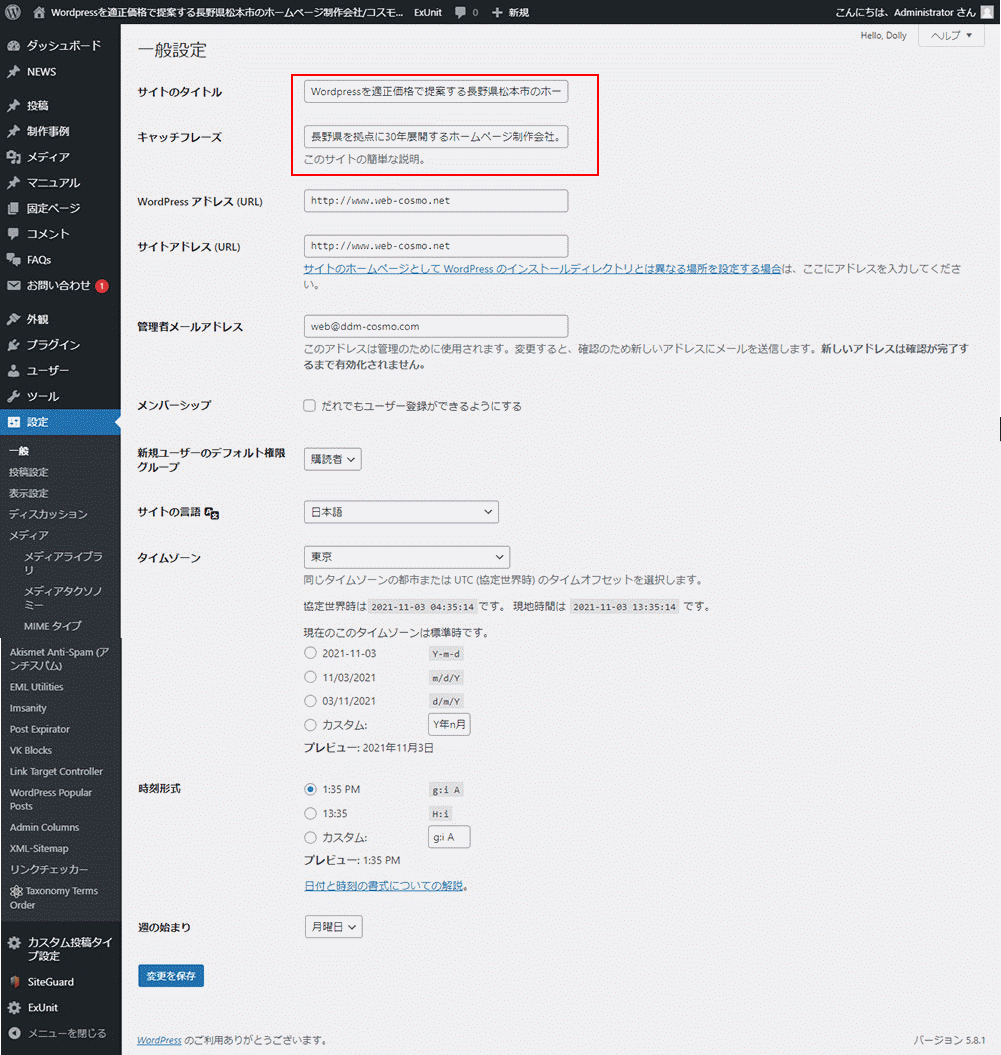Open ディスカッション settings submenu item

[48, 514]
